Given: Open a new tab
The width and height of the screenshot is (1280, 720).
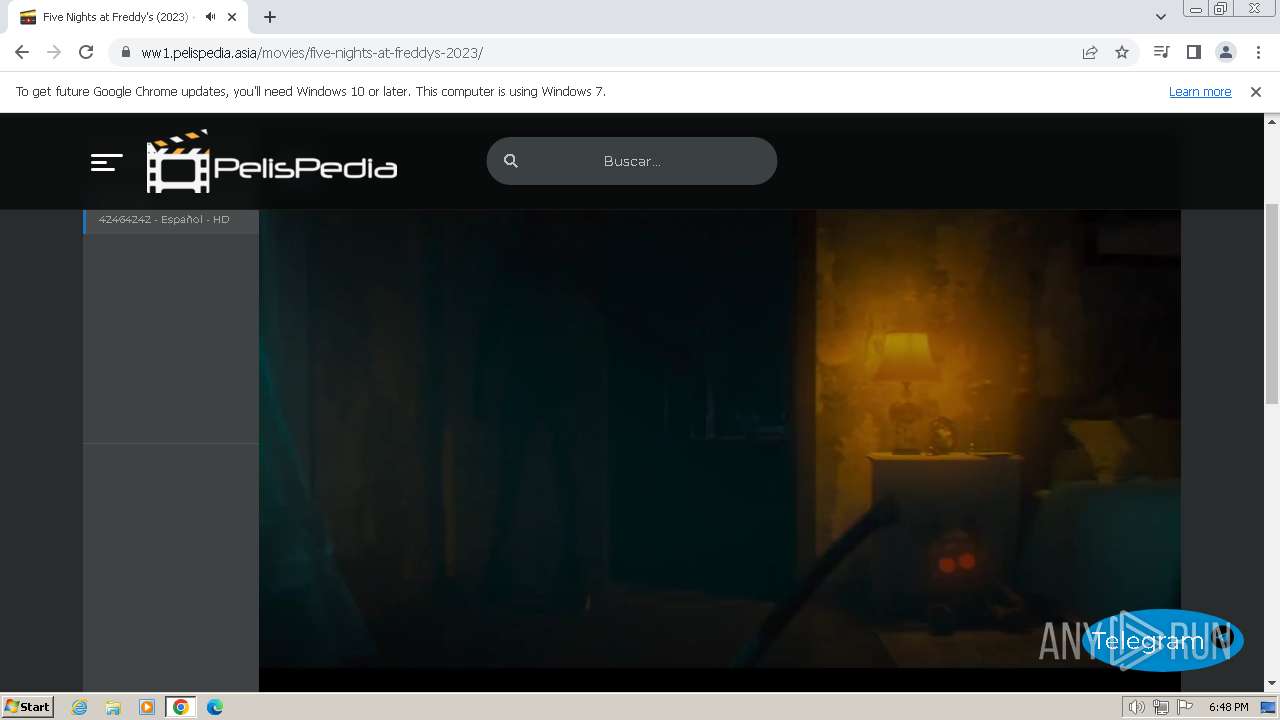Looking at the screenshot, I should click(270, 17).
